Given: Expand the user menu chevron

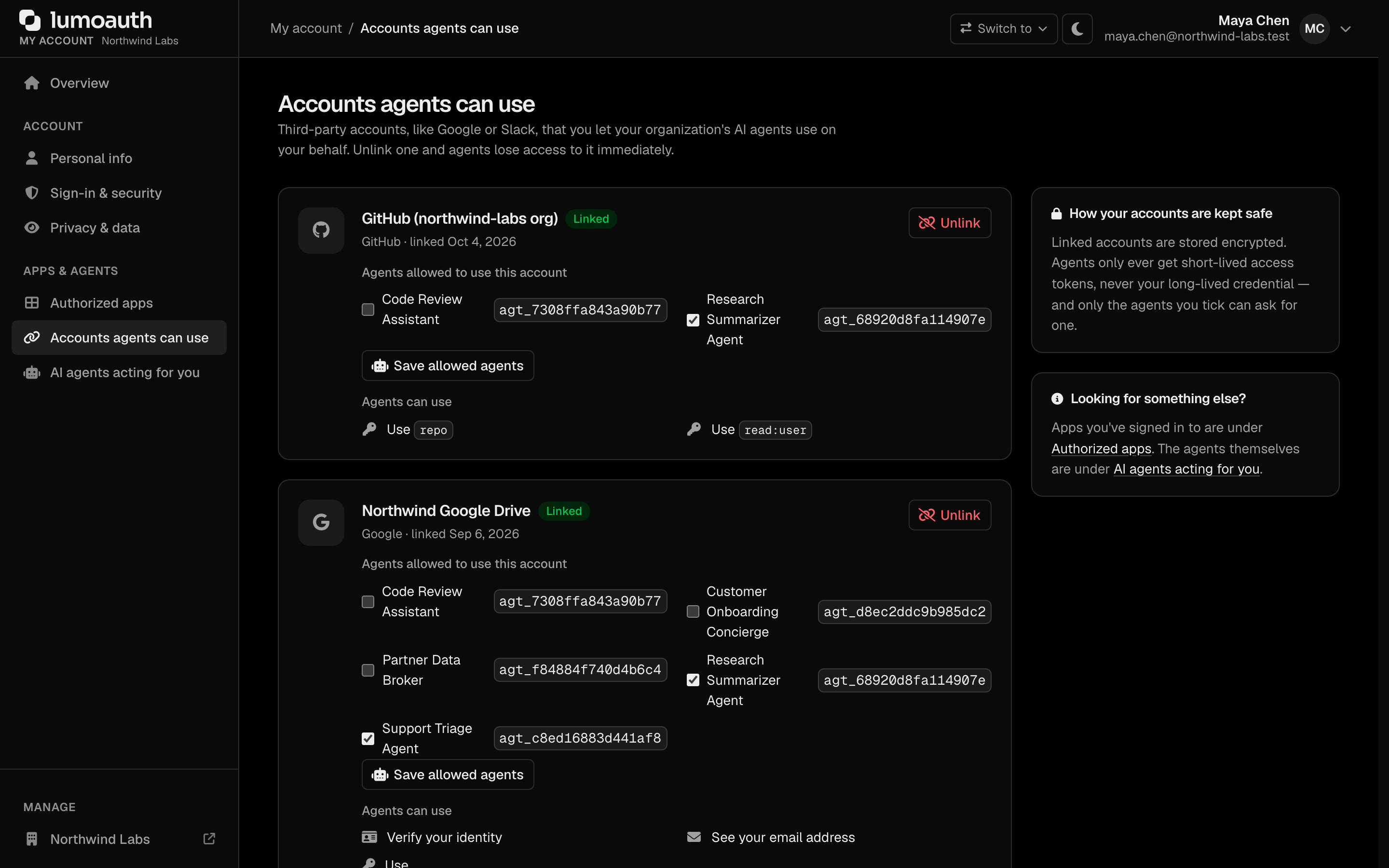Looking at the screenshot, I should pyautogui.click(x=1345, y=29).
